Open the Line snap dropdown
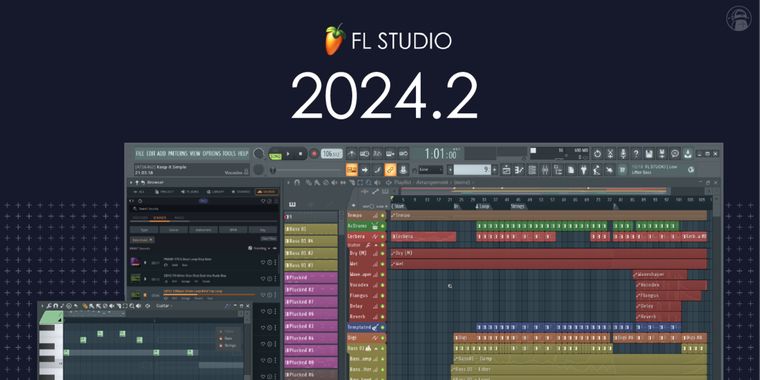The height and width of the screenshot is (380, 760). pyautogui.click(x=431, y=170)
